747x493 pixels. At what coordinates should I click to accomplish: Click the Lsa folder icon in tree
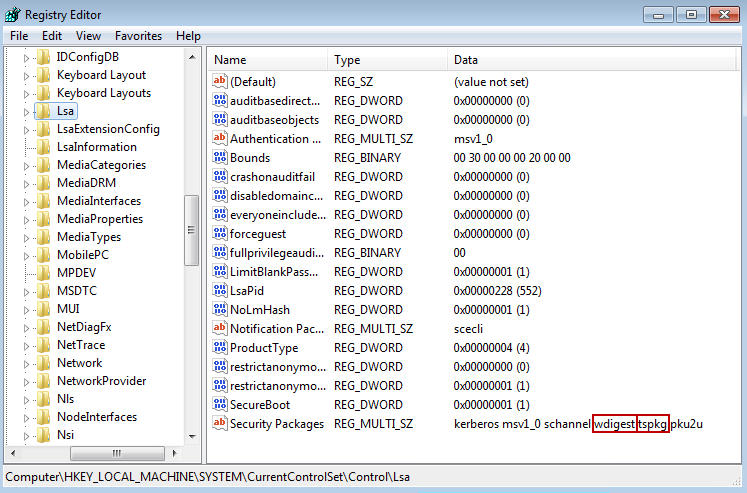(43, 111)
